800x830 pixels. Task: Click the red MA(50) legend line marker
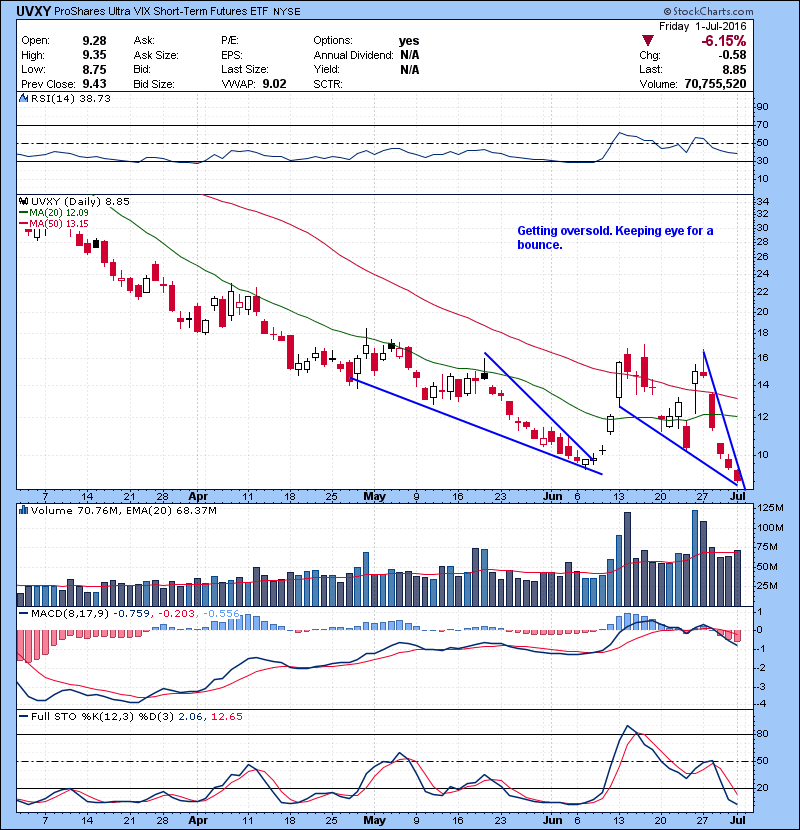(23, 224)
